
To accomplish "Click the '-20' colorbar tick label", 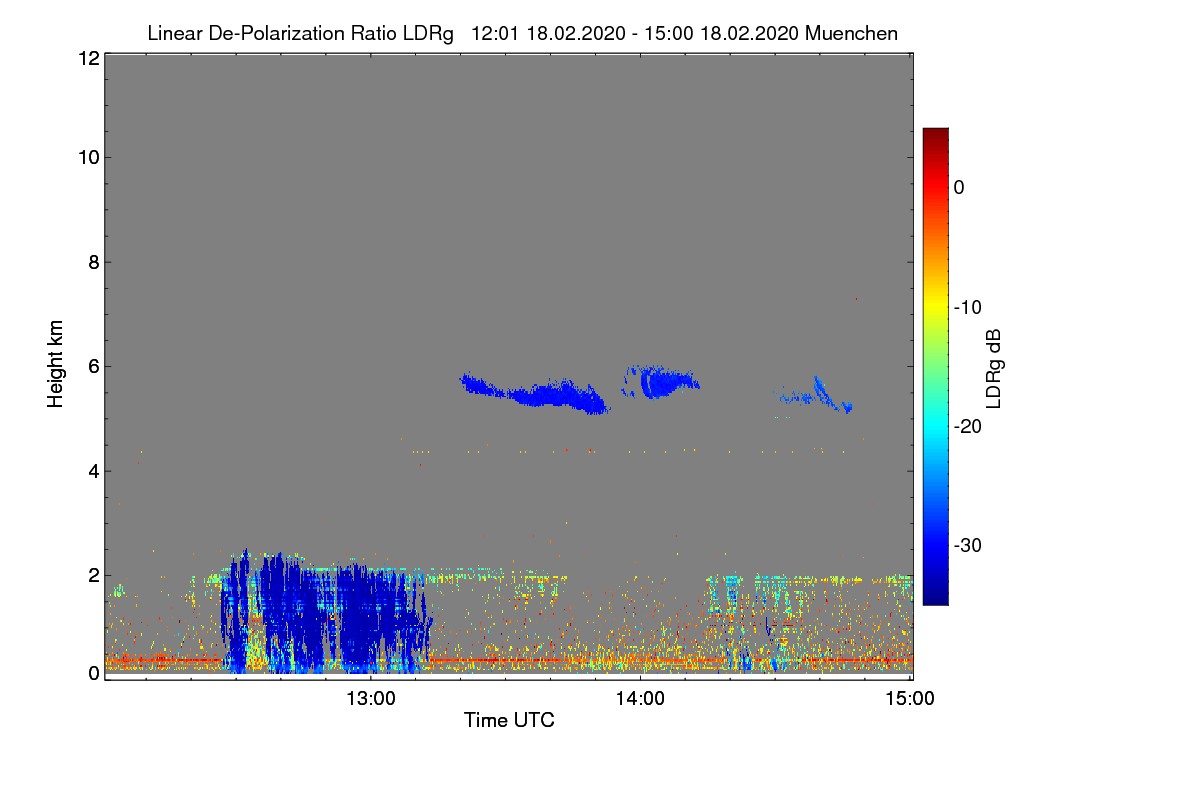I will pos(968,426).
